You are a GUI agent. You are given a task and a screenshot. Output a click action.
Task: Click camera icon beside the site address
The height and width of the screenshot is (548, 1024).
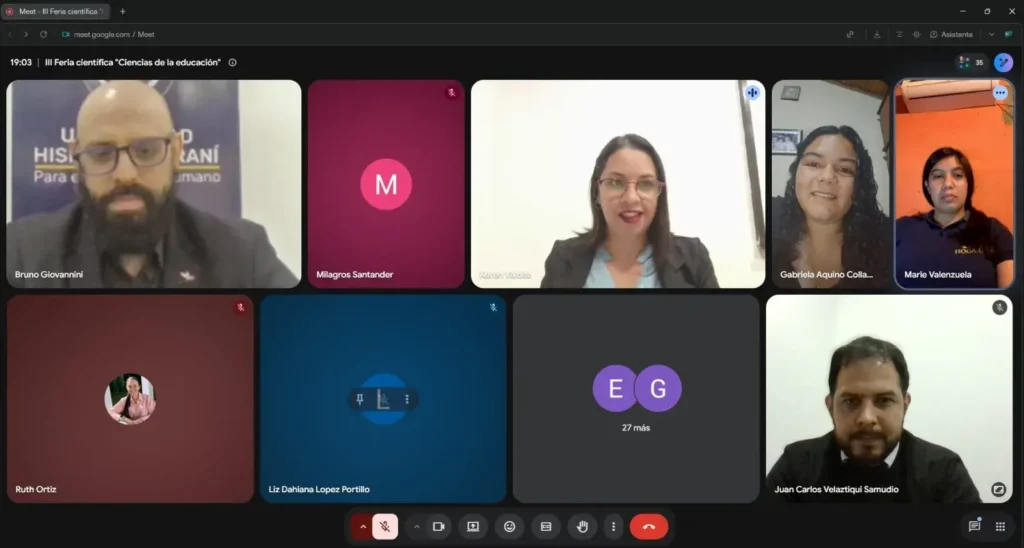(66, 35)
